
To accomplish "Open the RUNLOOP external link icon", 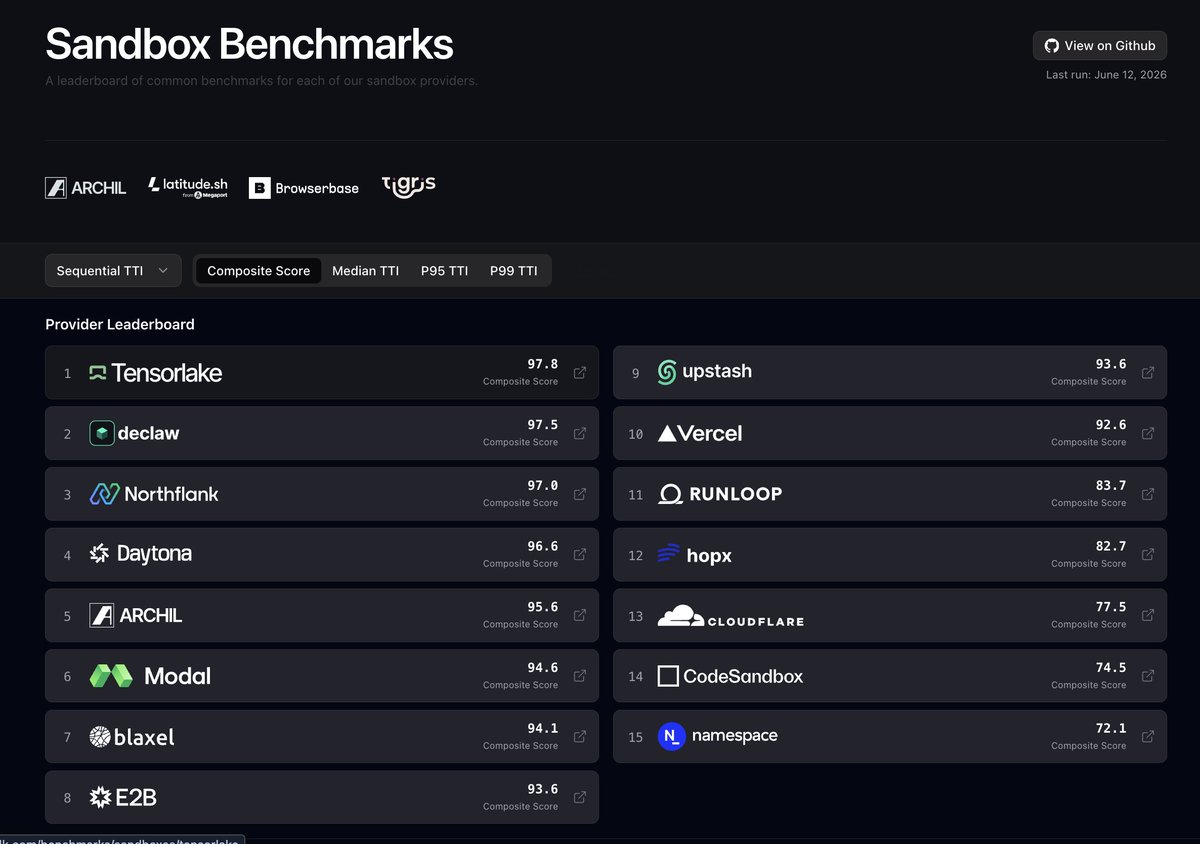I will point(1148,494).
